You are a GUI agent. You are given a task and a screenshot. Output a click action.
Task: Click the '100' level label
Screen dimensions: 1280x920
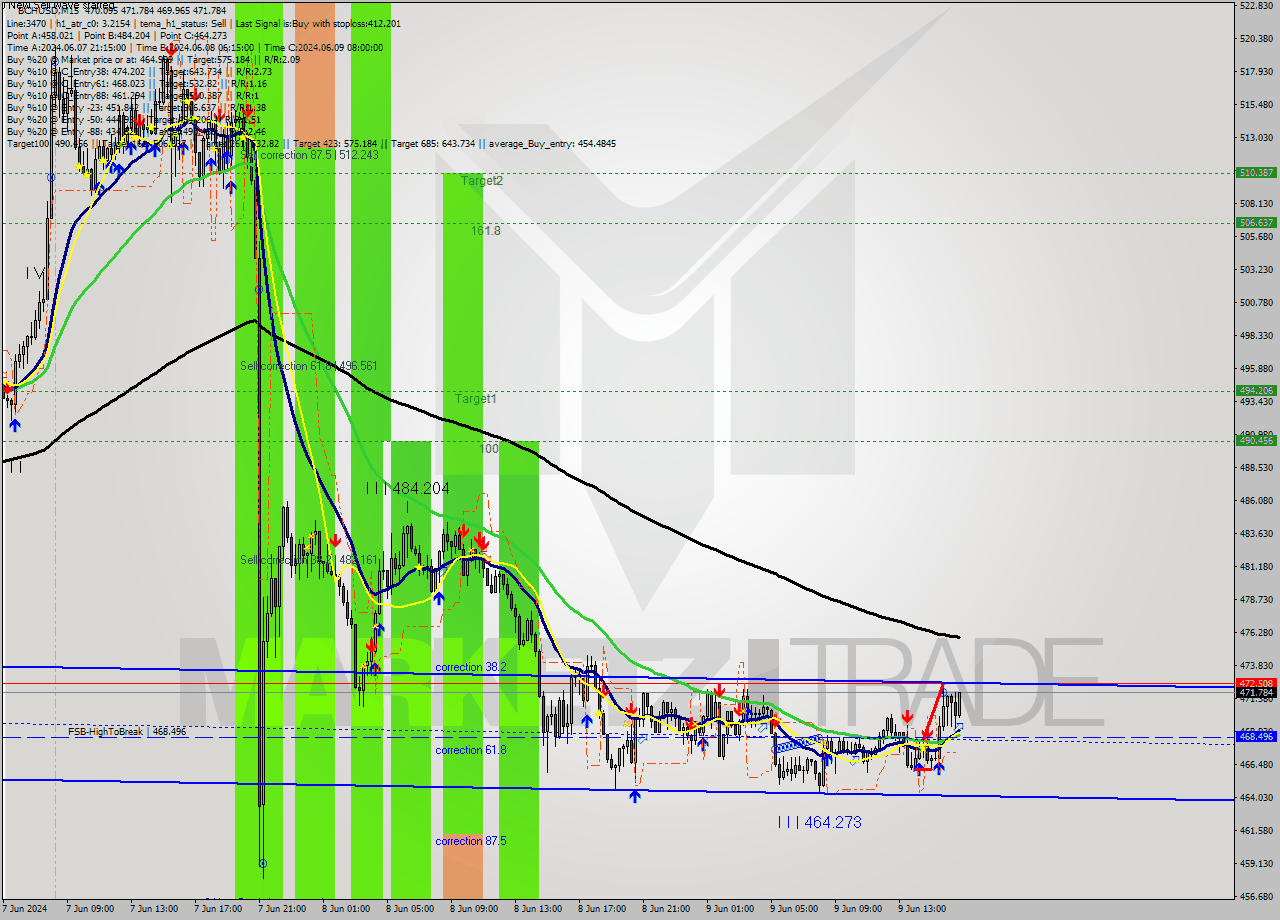489,449
